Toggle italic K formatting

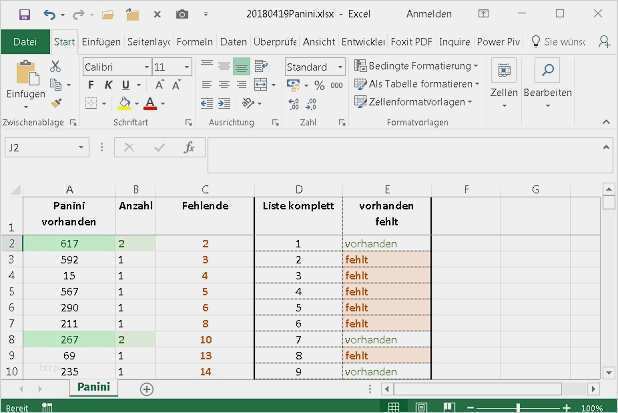click(x=108, y=85)
